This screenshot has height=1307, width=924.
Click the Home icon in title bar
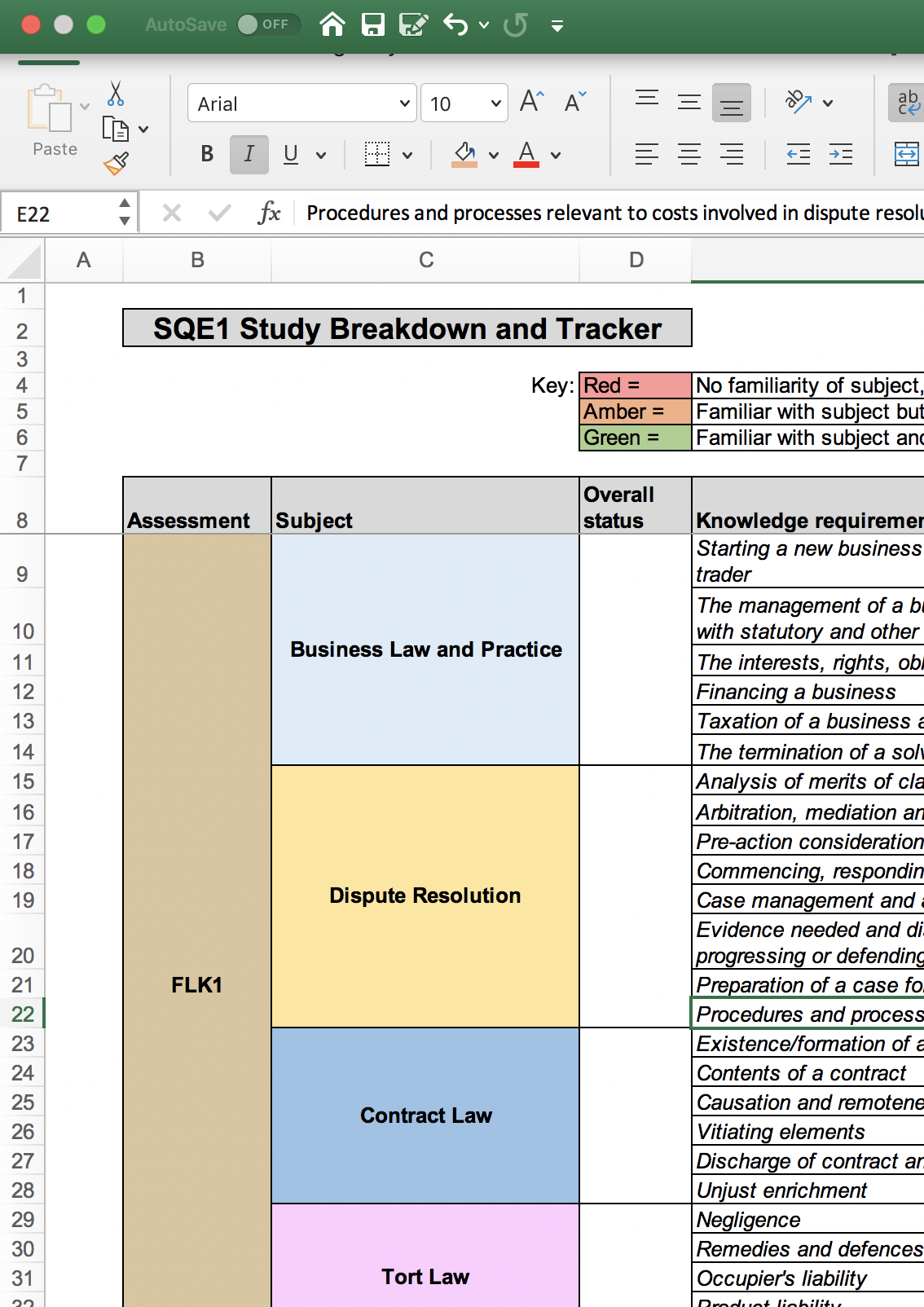(332, 24)
